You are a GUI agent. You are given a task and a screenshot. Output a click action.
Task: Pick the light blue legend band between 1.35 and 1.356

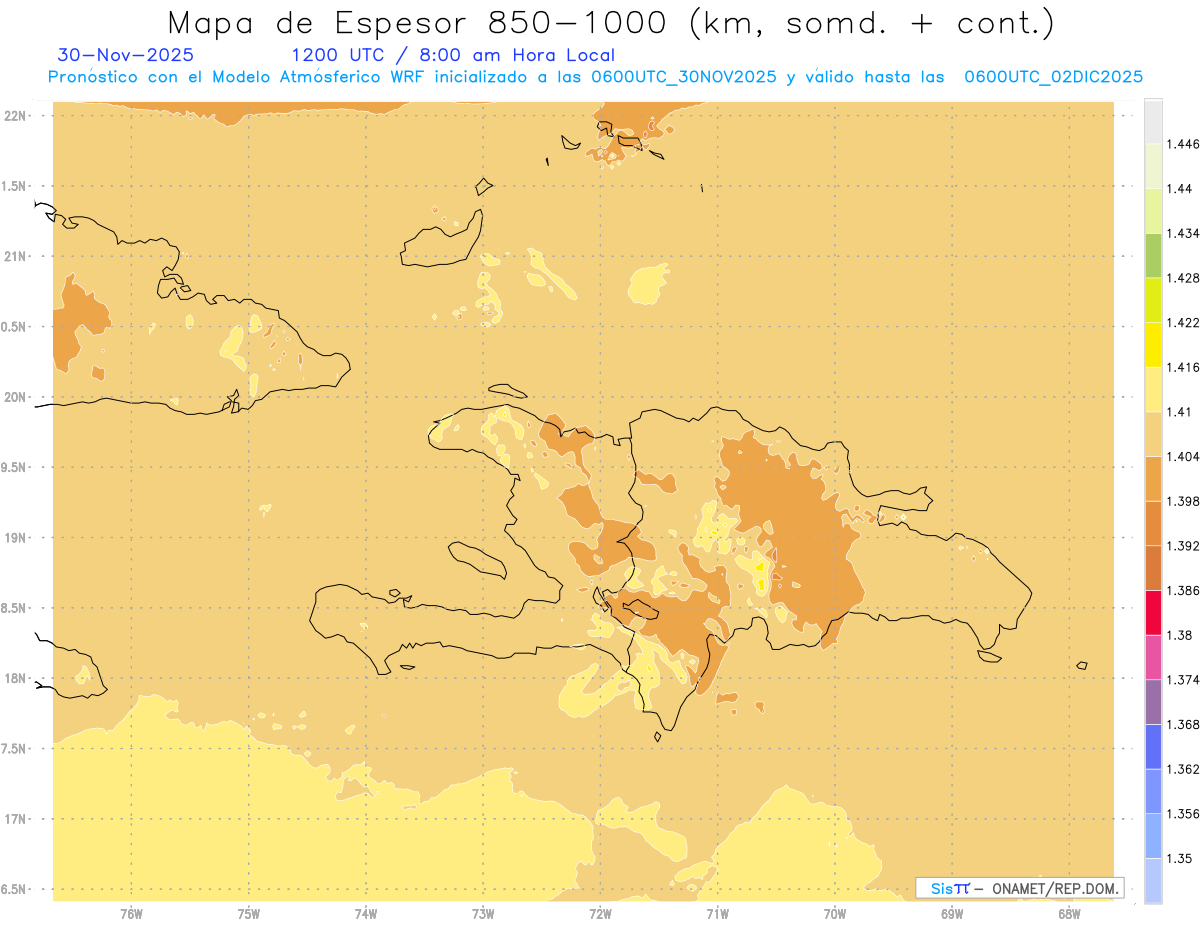tap(1153, 835)
